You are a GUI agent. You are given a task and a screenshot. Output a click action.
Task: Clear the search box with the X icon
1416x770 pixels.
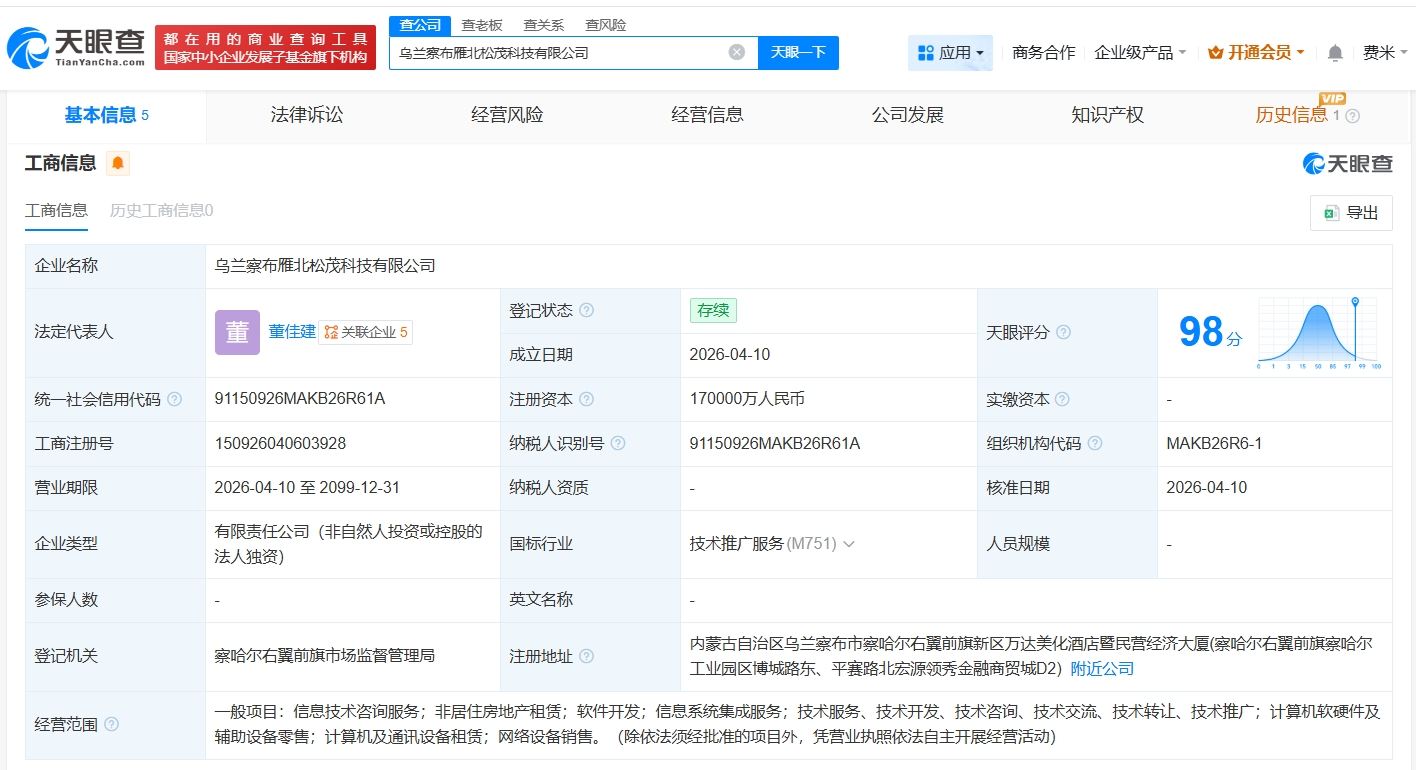pos(737,52)
